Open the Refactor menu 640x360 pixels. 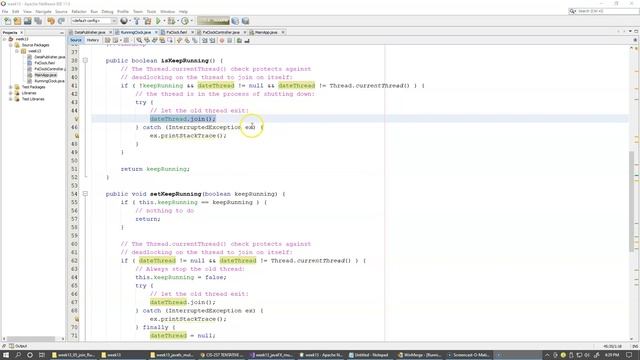(79, 11)
